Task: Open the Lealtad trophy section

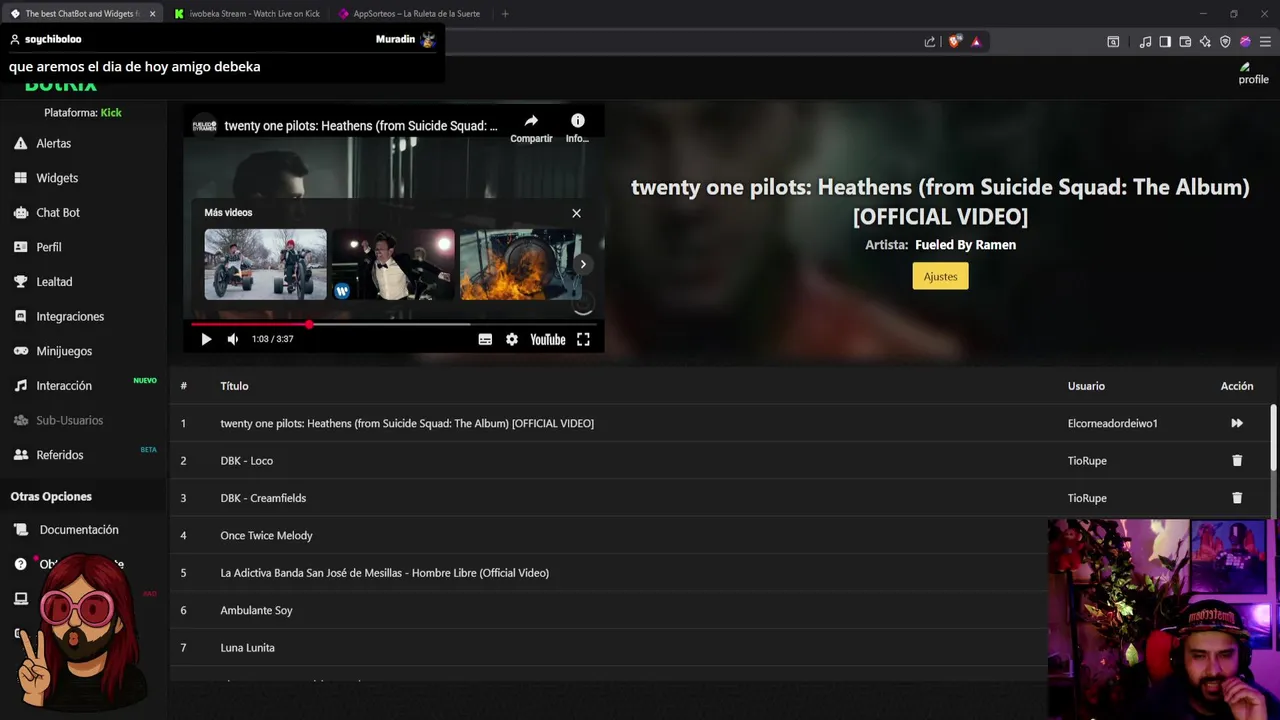Action: [x=53, y=282]
